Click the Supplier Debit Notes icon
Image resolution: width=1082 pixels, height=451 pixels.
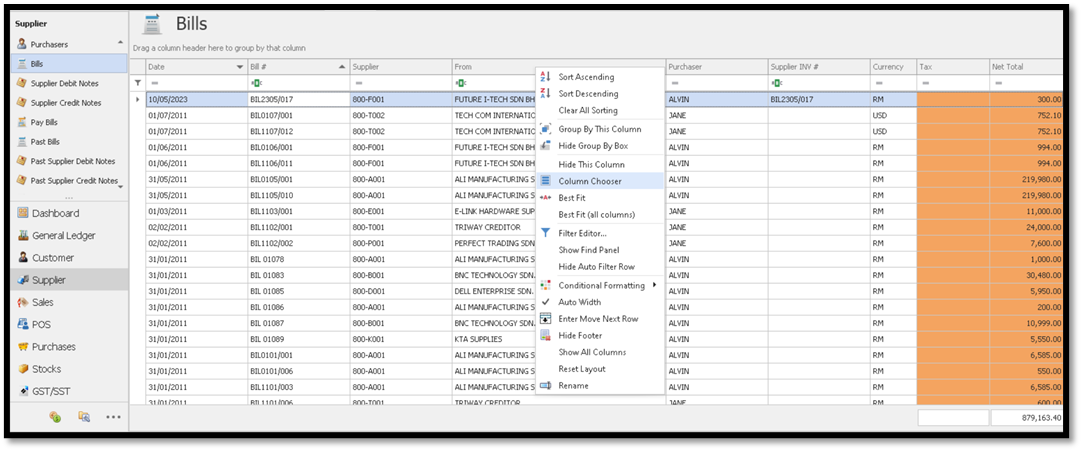[x=22, y=83]
